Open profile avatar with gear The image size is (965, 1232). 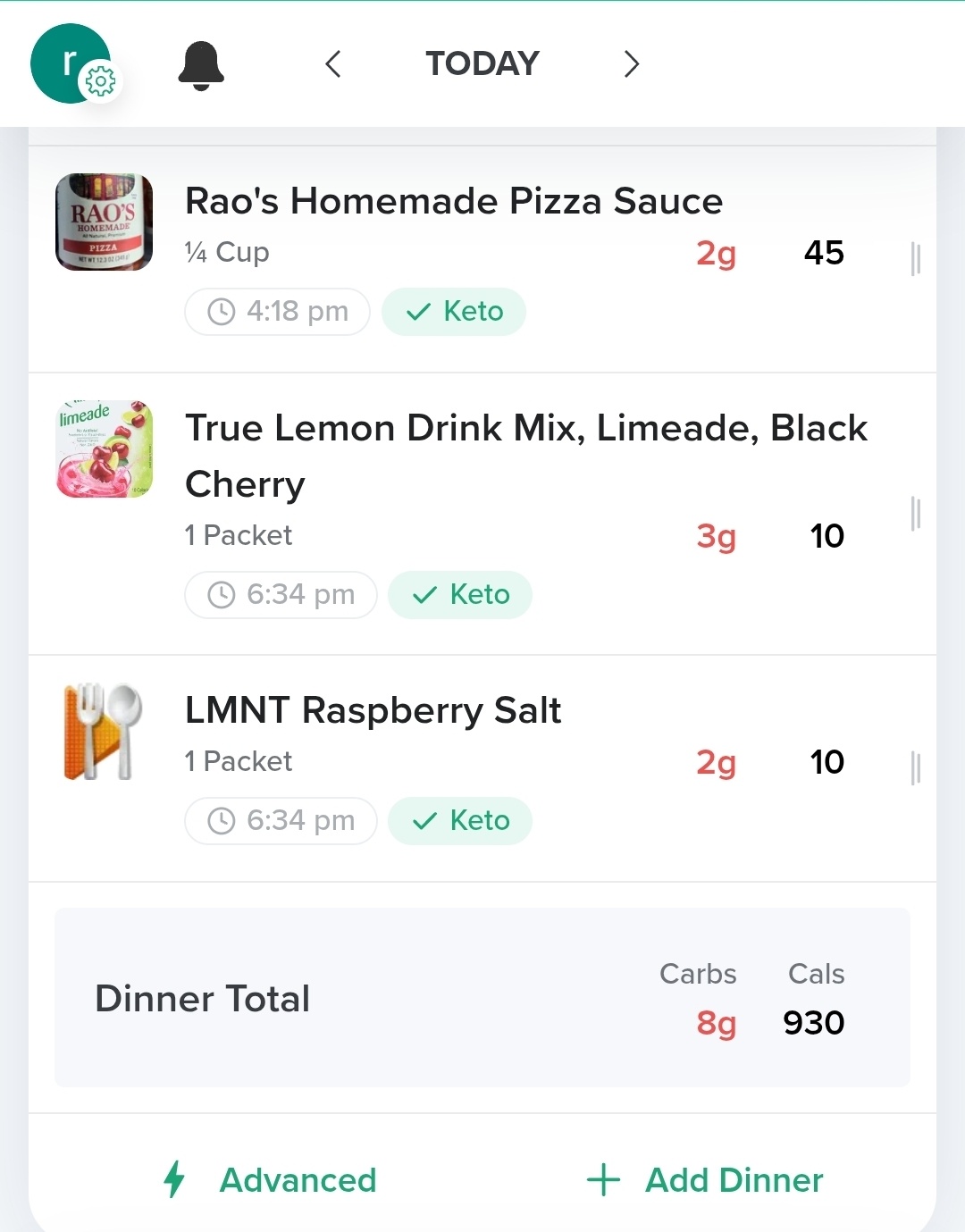coord(75,63)
